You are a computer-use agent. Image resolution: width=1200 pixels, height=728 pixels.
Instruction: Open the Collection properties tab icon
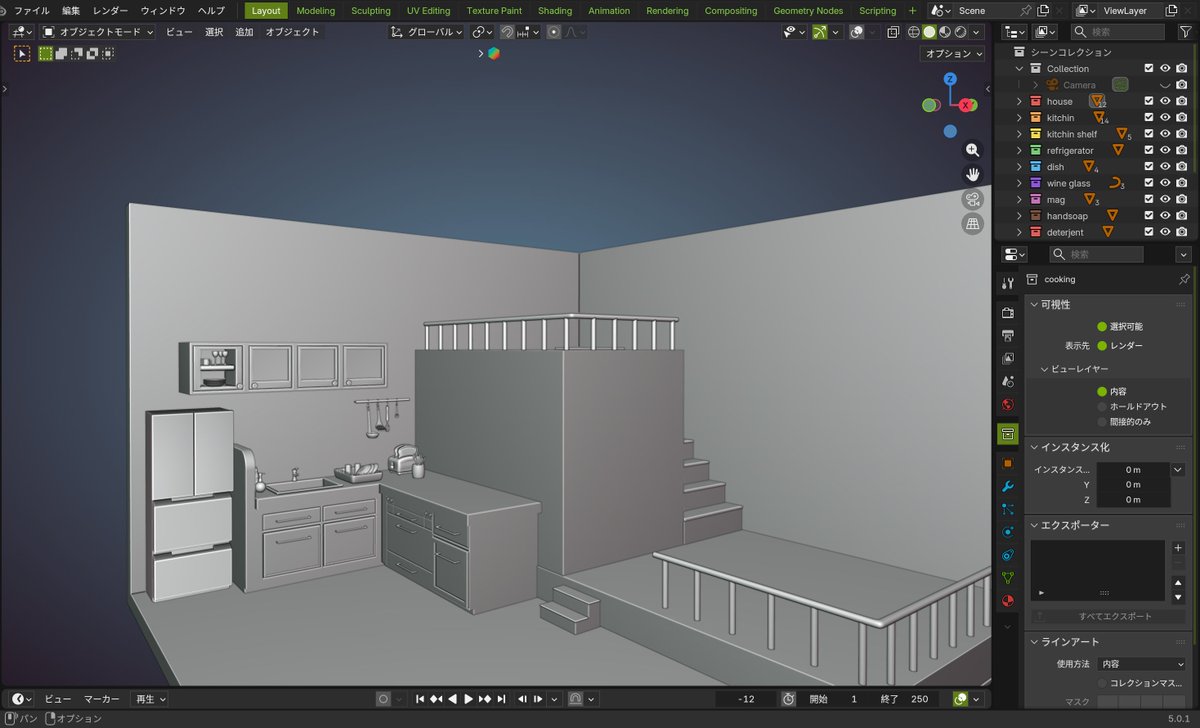pos(1008,434)
